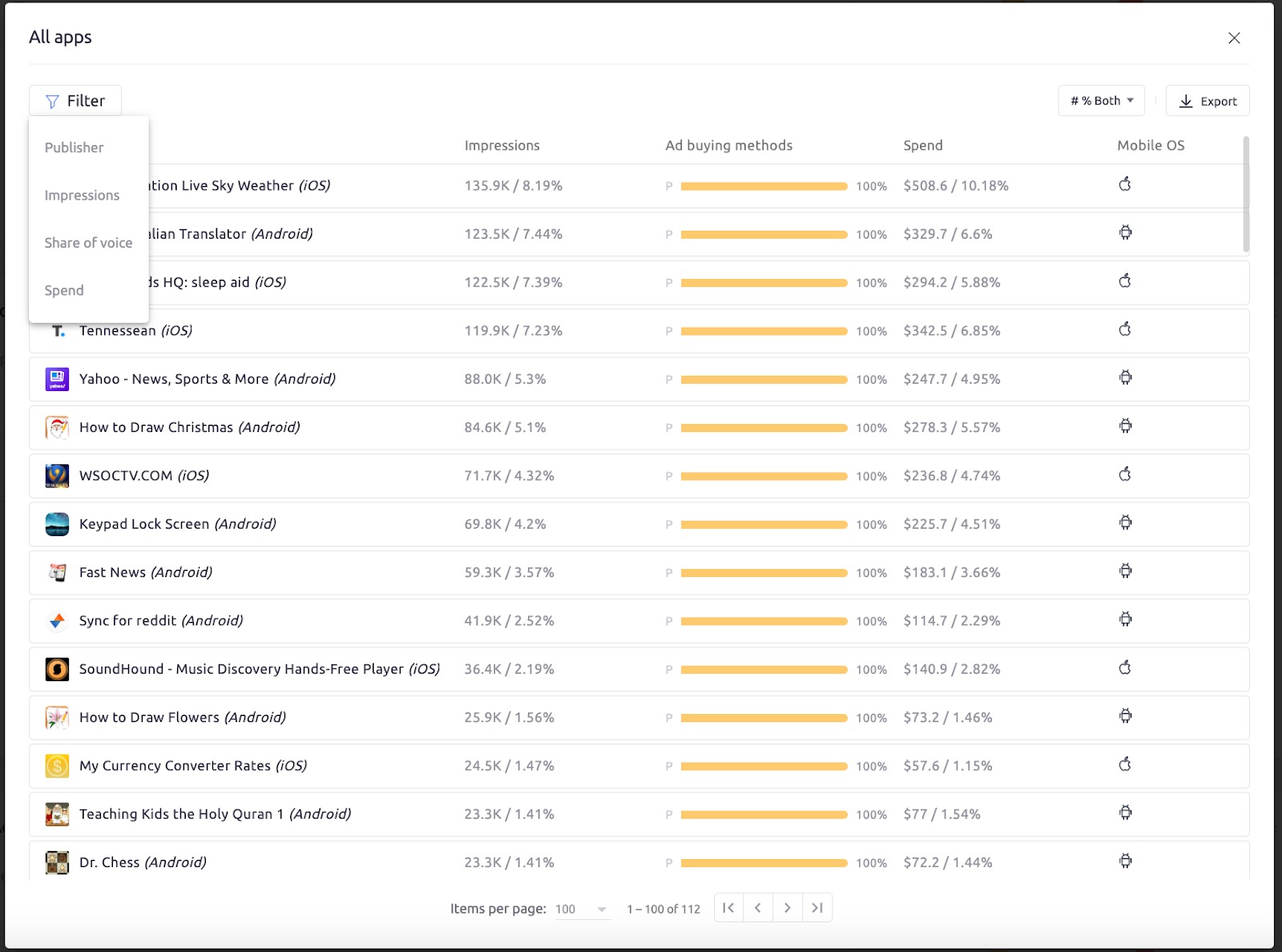Image resolution: width=1282 pixels, height=952 pixels.
Task: Click Teaching Kids the Holy Quran icon
Action: 57,814
